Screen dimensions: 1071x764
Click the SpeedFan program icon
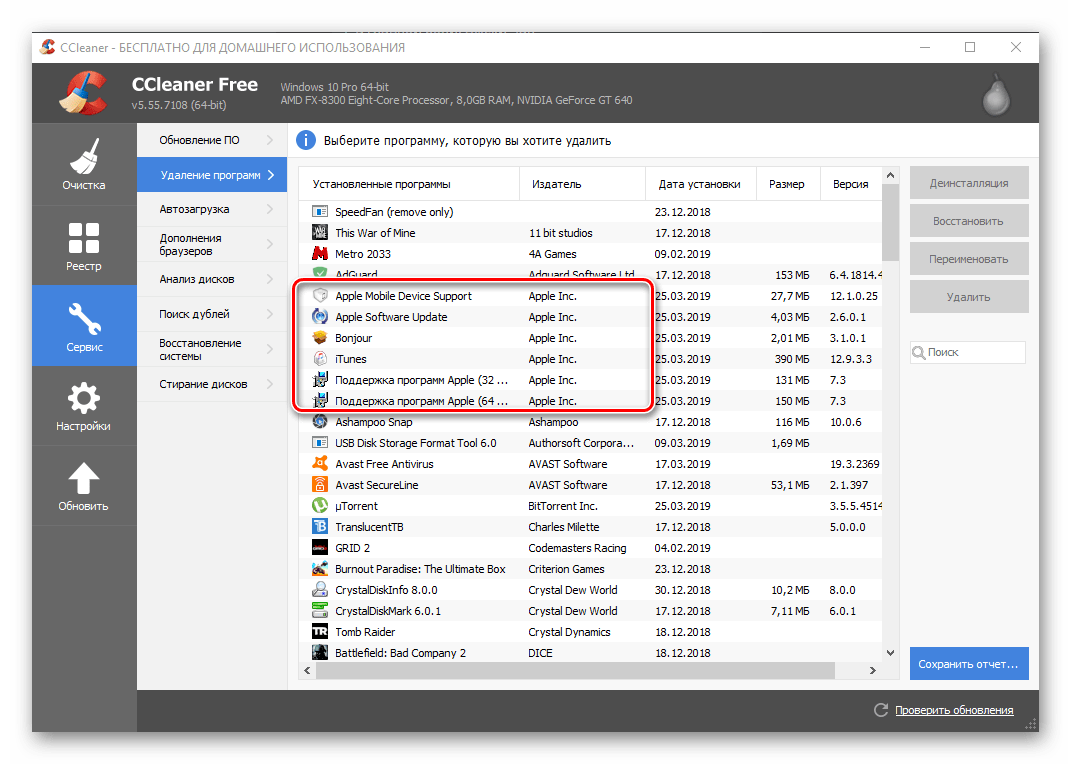(320, 212)
